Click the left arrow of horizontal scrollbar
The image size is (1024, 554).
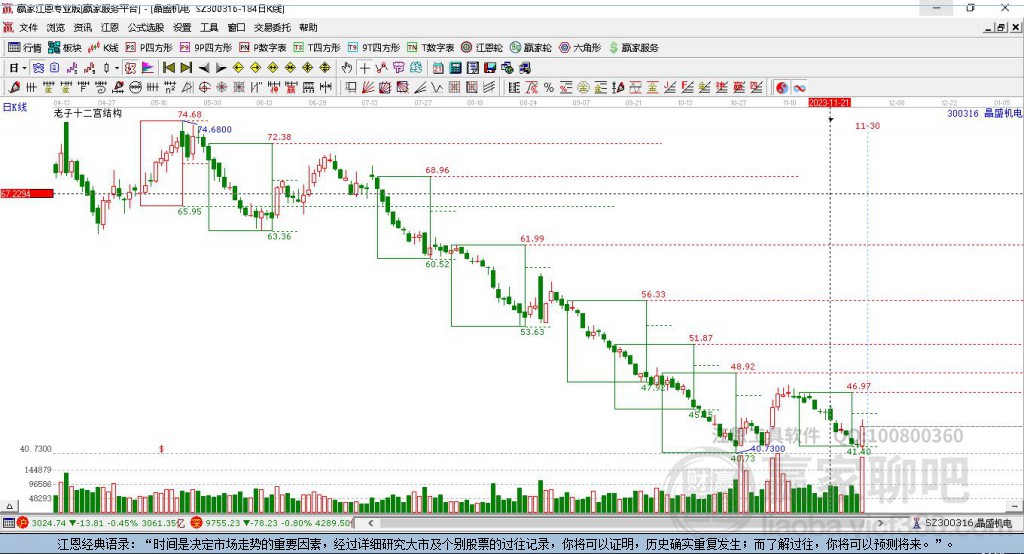[x=371, y=523]
